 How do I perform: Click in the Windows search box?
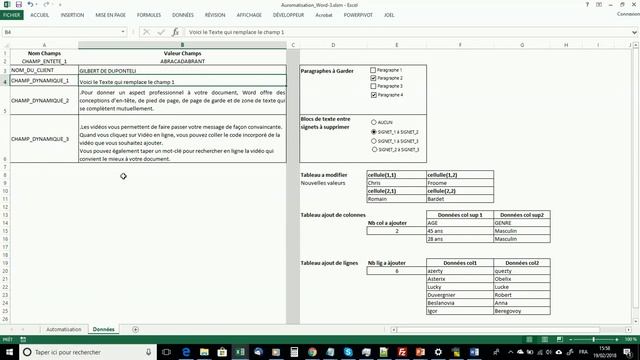pyautogui.click(x=88, y=352)
